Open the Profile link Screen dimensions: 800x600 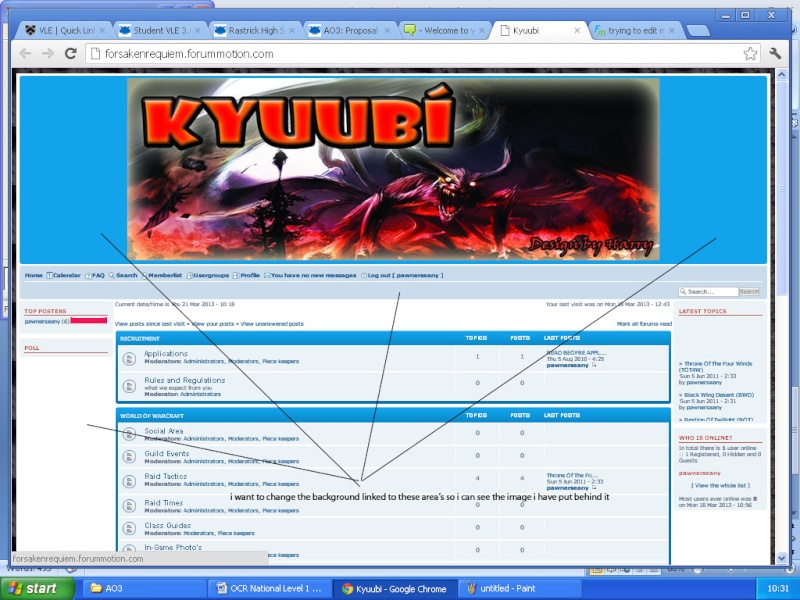[x=246, y=276]
